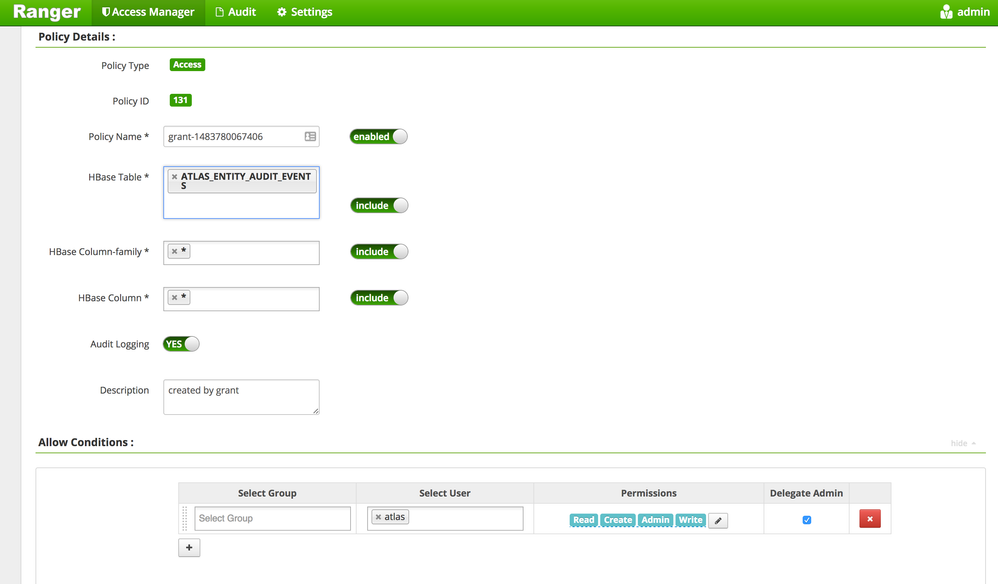Click the Policy Name input field
The image size is (998, 584).
click(x=241, y=136)
